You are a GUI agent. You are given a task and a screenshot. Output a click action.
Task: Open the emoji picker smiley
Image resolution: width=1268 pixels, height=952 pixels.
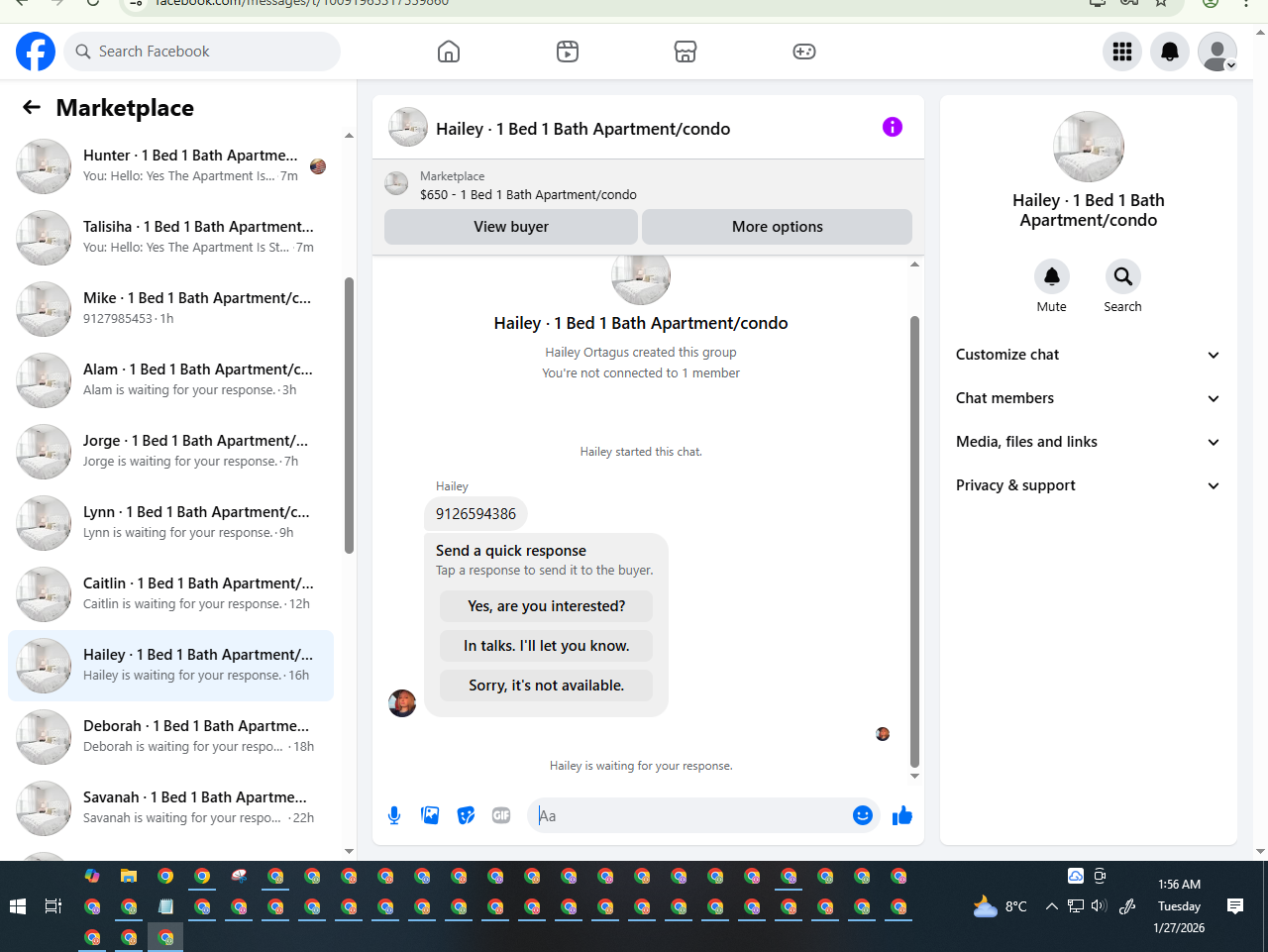[863, 815]
